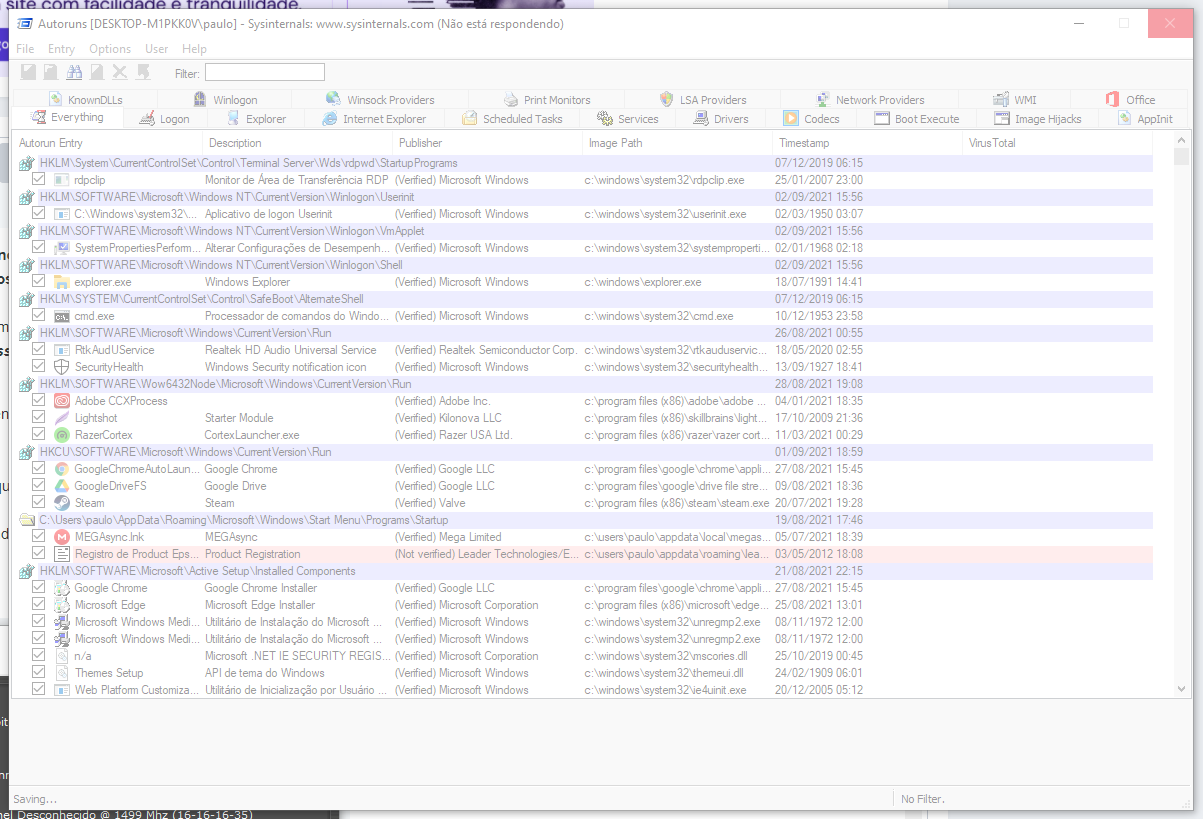Switch to the Logon tab
The image size is (1203, 819).
164,119
